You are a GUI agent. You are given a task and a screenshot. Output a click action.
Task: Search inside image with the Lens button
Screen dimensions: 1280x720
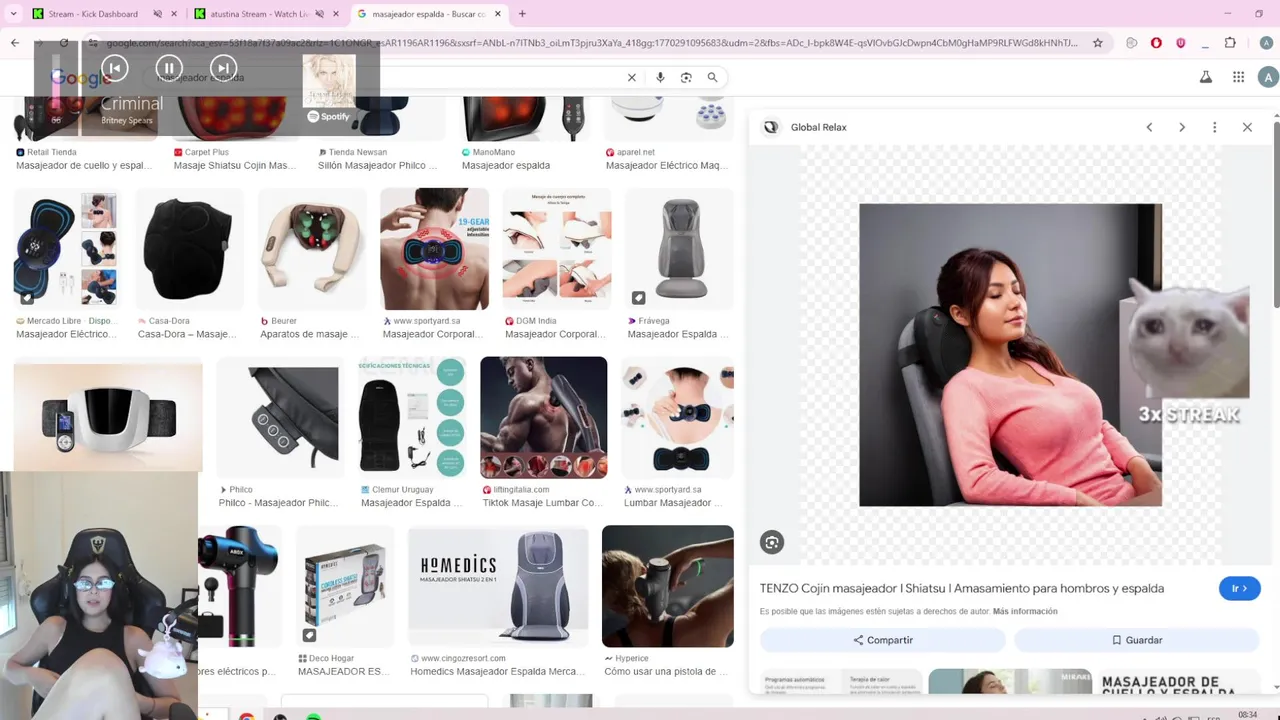pyautogui.click(x=772, y=542)
